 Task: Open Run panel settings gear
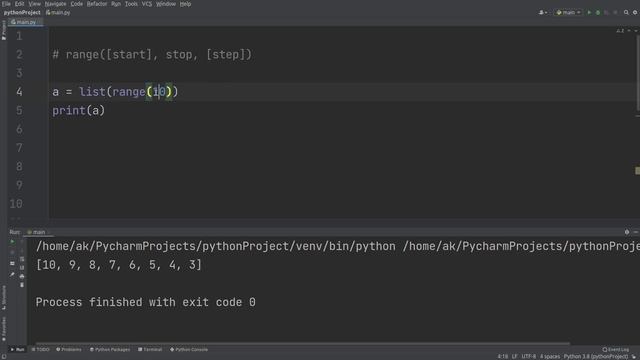(x=627, y=232)
